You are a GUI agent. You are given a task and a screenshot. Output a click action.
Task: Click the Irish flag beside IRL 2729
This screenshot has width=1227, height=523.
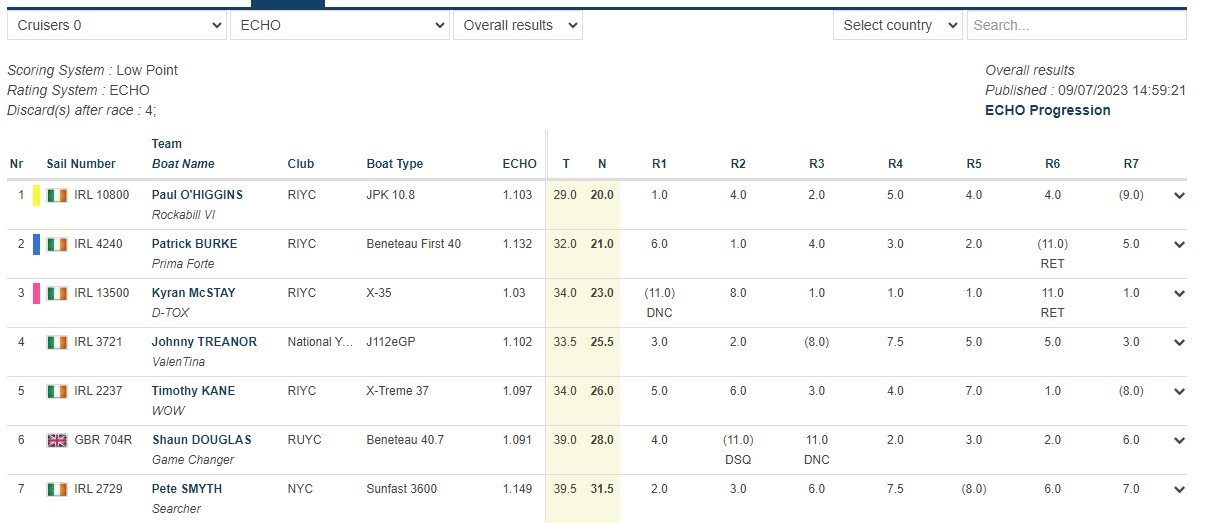pyautogui.click(x=57, y=489)
